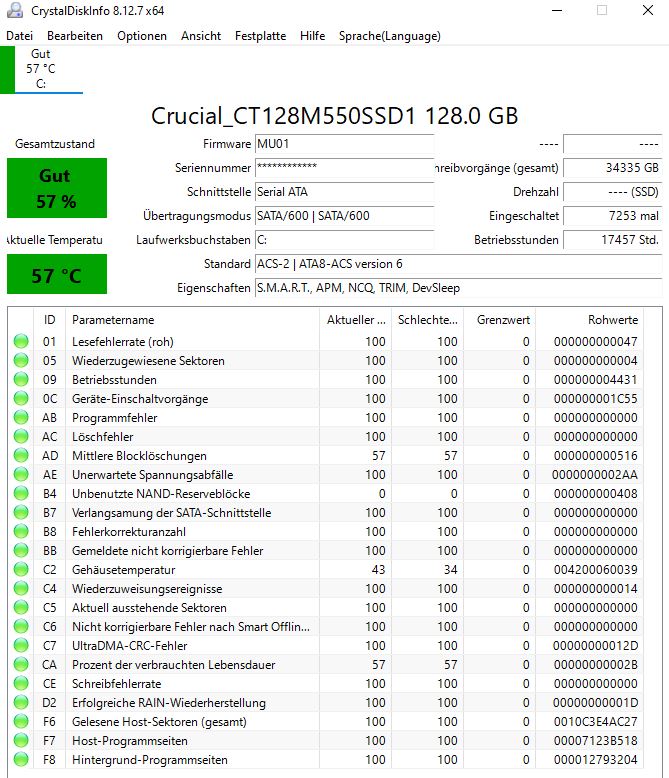The height and width of the screenshot is (778, 669).
Task: Click the status icon for Fehlerkorrekturanzahl
Action: [x=21, y=531]
